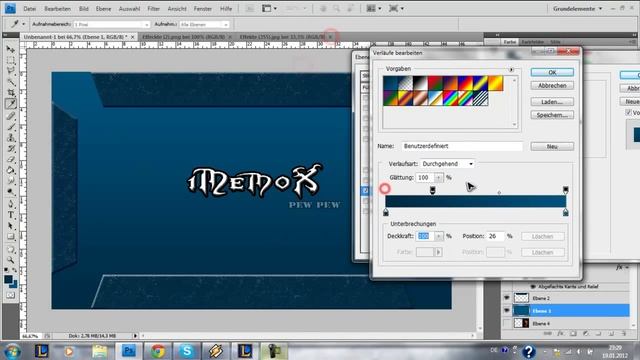Viewport: 640px width, 360px height.
Task: Select the Type tool
Action: pyautogui.click(x=11, y=215)
